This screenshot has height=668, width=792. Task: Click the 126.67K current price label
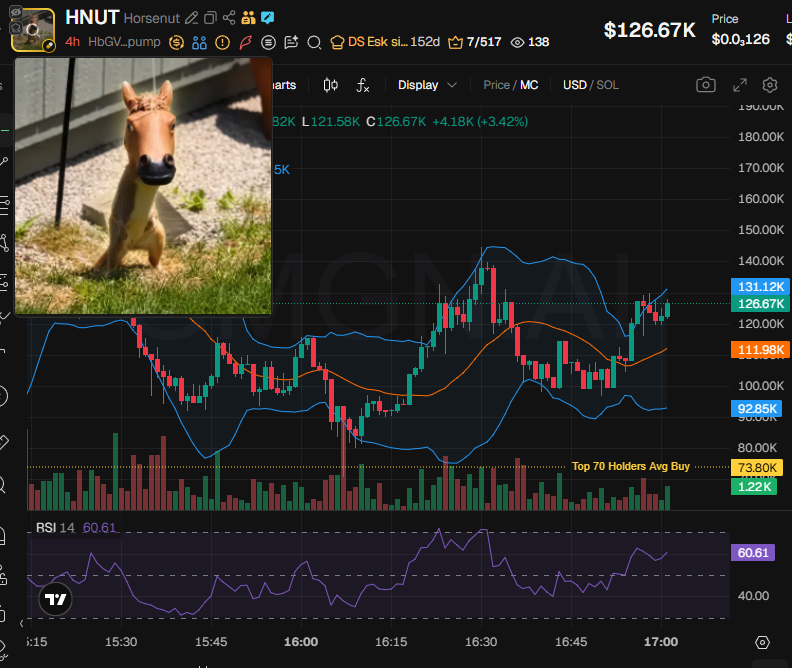pyautogui.click(x=760, y=304)
